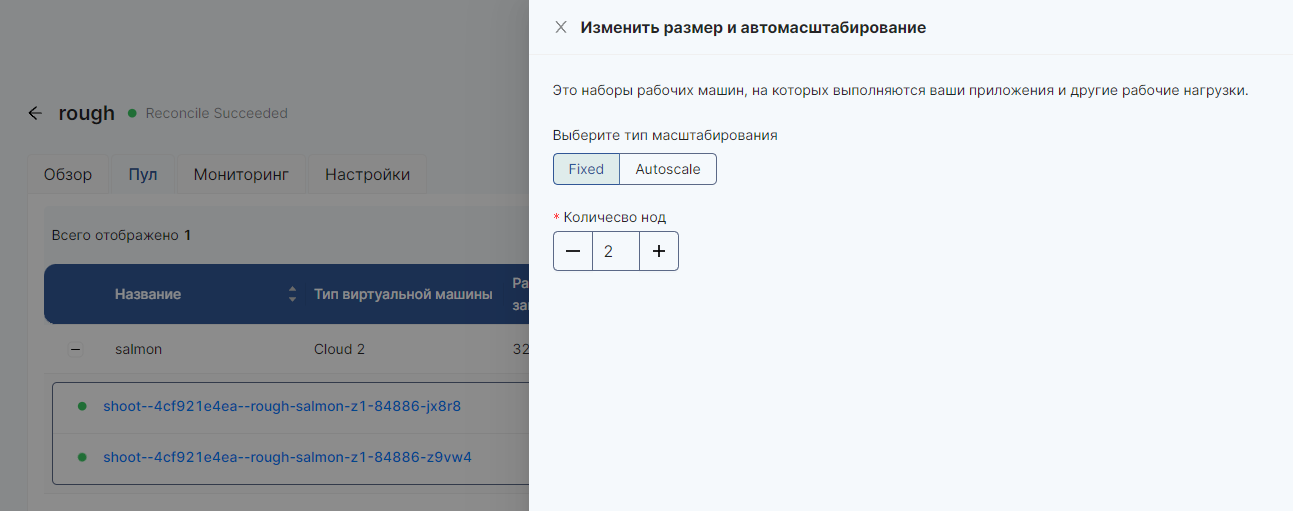Decrease node count with minus button
The image size is (1293, 511).
[x=573, y=252]
